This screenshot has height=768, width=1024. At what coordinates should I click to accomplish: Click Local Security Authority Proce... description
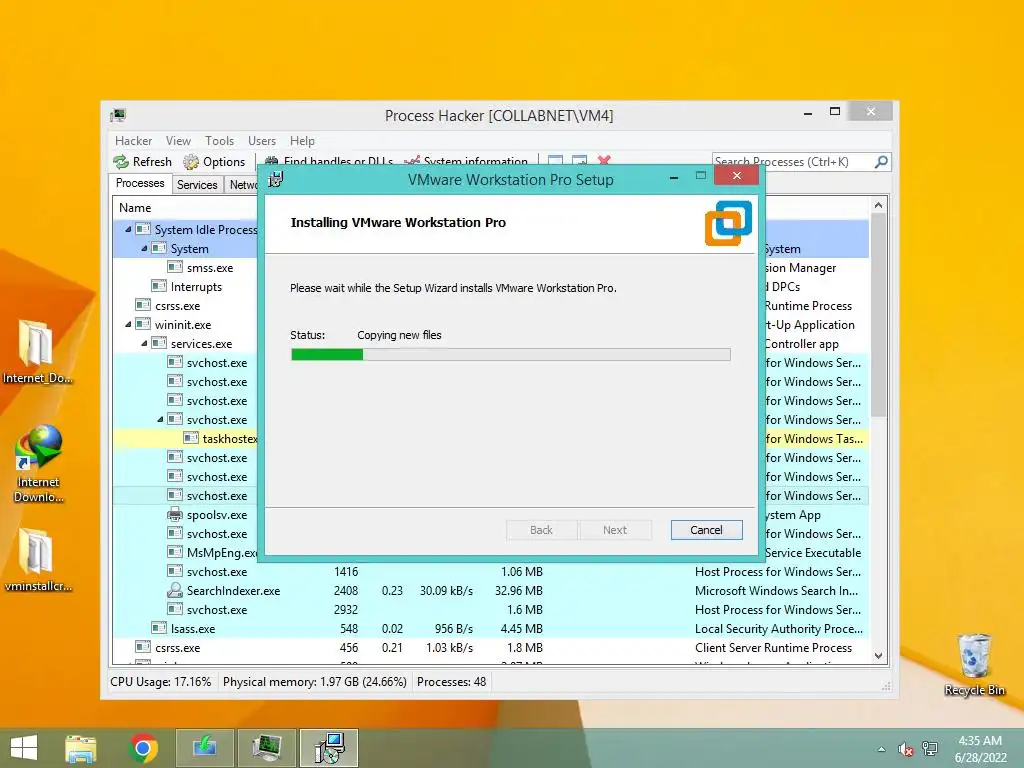pos(778,628)
